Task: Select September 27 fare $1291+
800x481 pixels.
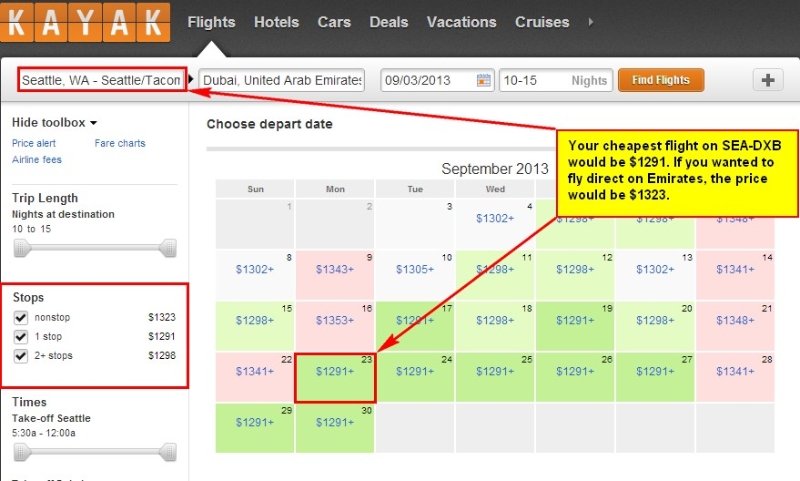Action: 655,371
